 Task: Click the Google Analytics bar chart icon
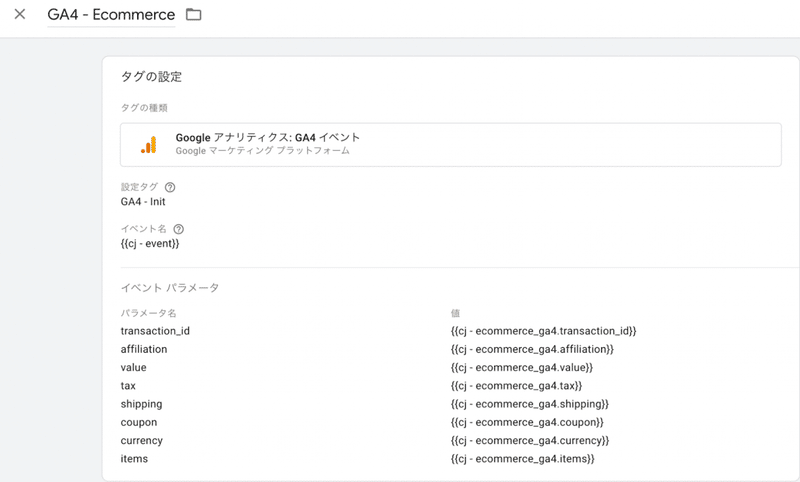click(x=149, y=144)
